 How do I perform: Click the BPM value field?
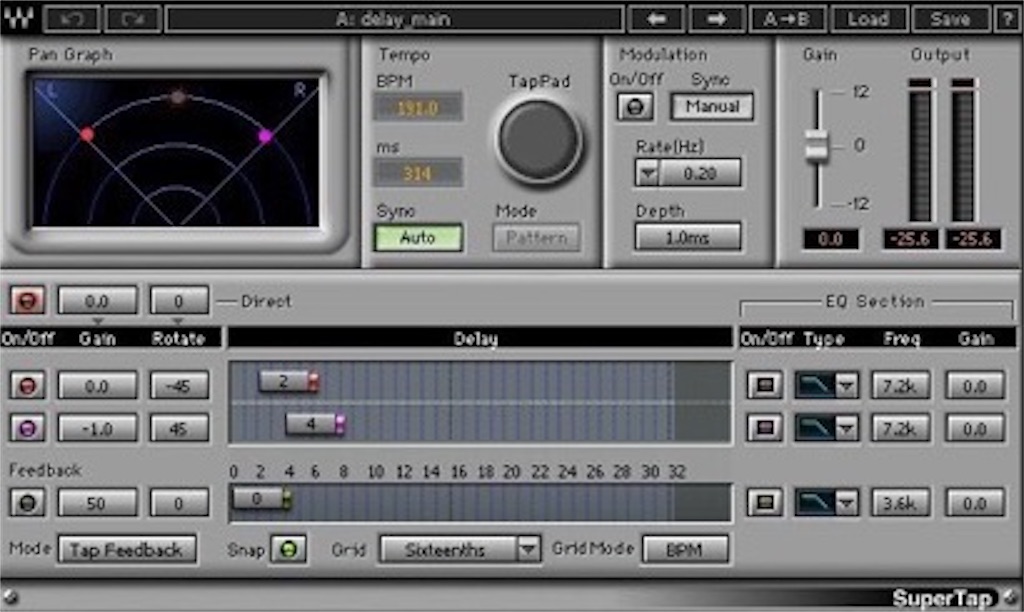click(418, 107)
